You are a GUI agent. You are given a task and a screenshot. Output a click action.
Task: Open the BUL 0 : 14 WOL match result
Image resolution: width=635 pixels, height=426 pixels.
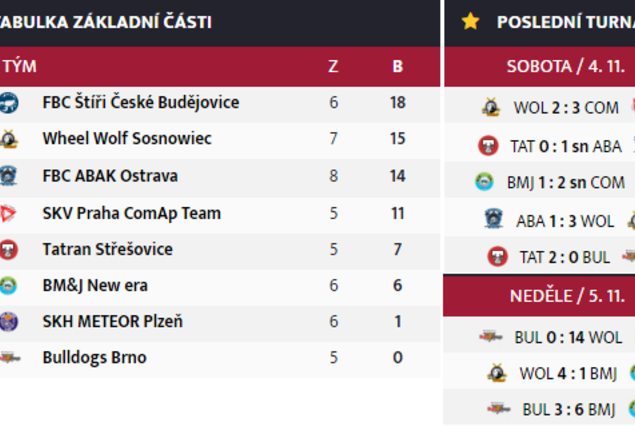[568, 337]
